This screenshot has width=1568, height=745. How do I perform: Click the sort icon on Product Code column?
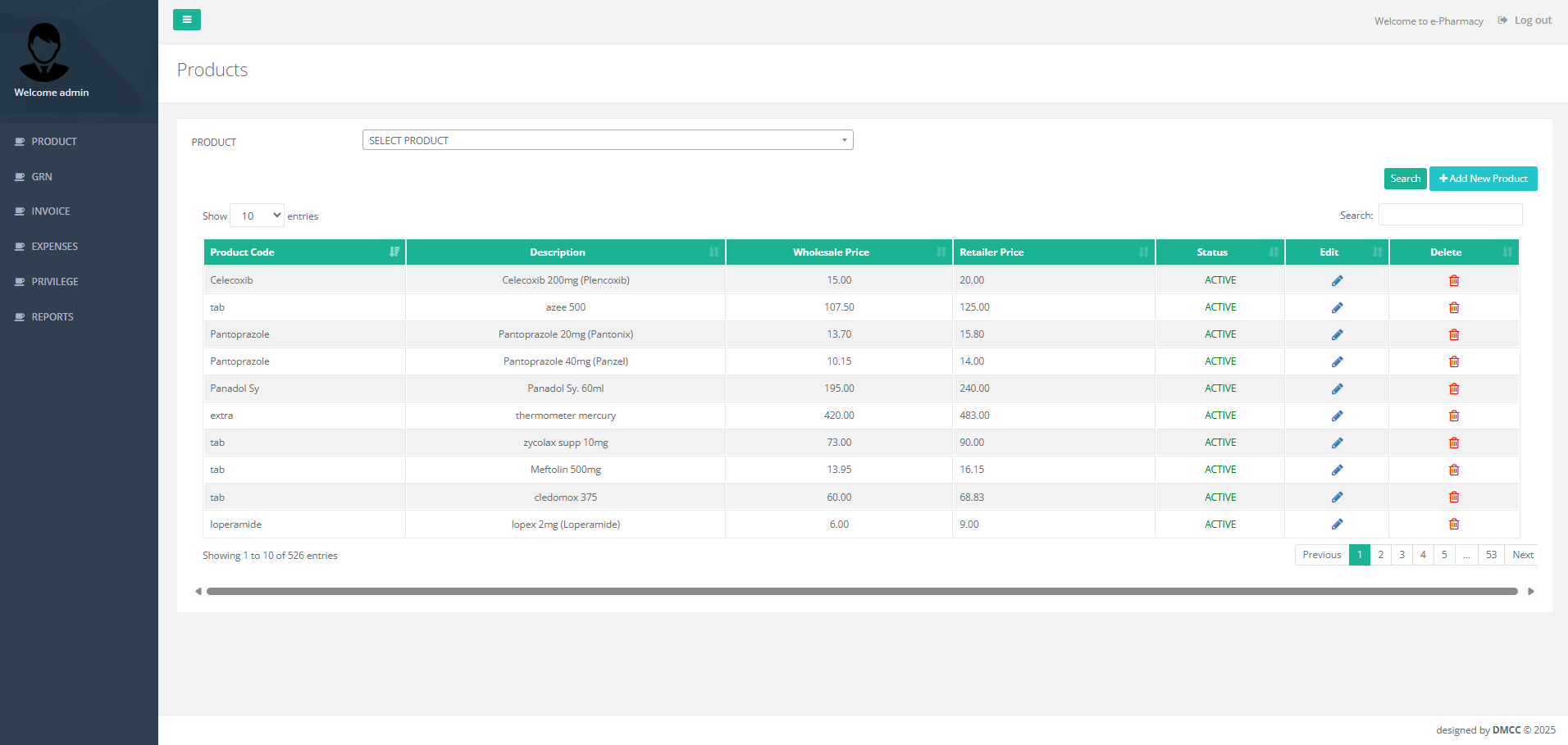click(x=394, y=252)
